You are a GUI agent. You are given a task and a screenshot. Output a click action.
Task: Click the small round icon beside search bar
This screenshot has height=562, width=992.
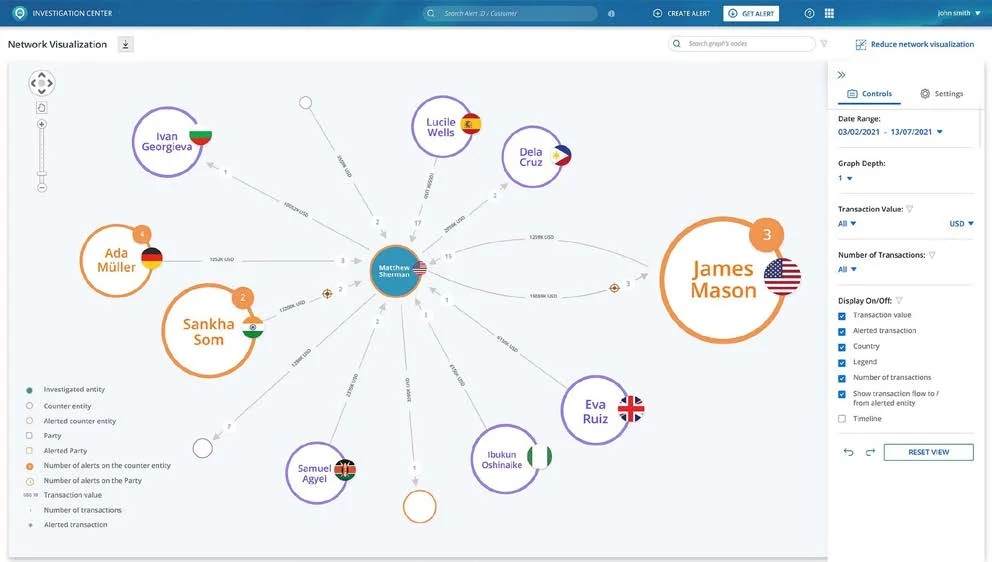click(611, 13)
